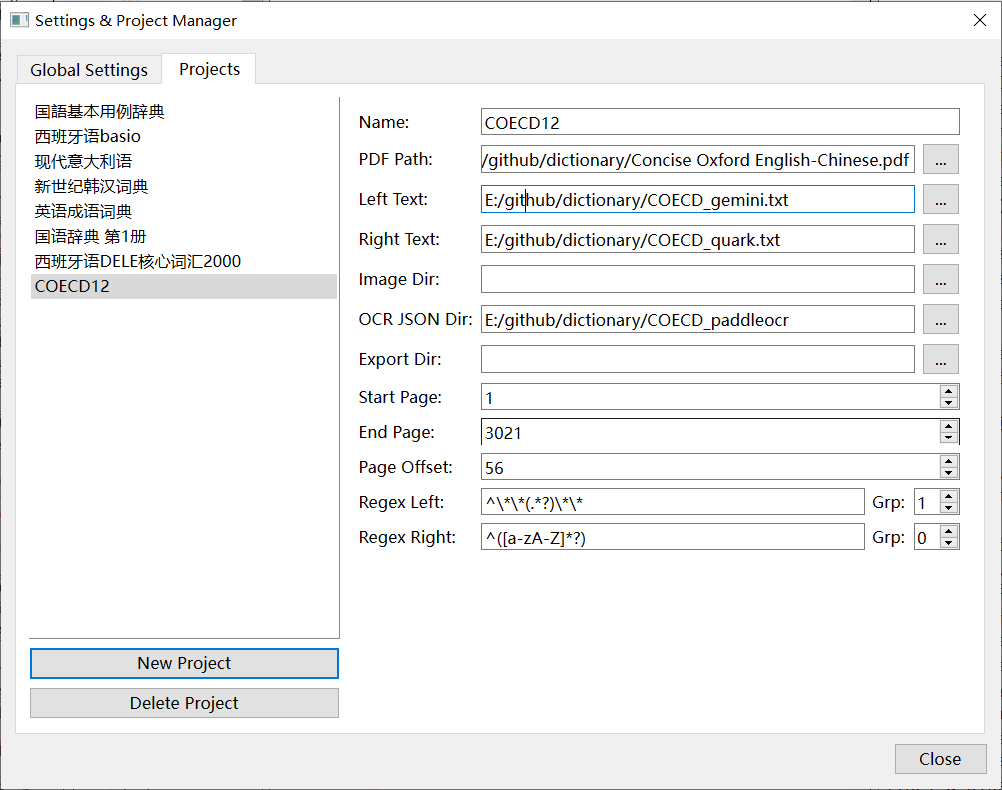Decrease End Page with down arrow
Screen dimensions: 1002x790
[x=949, y=438]
